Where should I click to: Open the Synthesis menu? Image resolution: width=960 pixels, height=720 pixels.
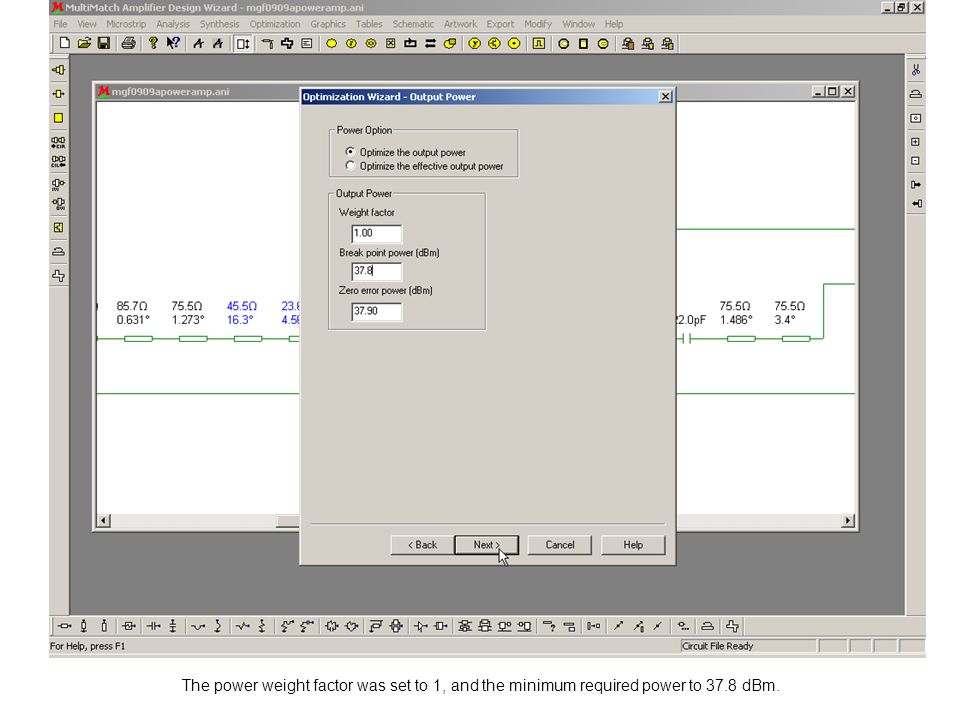[x=219, y=24]
